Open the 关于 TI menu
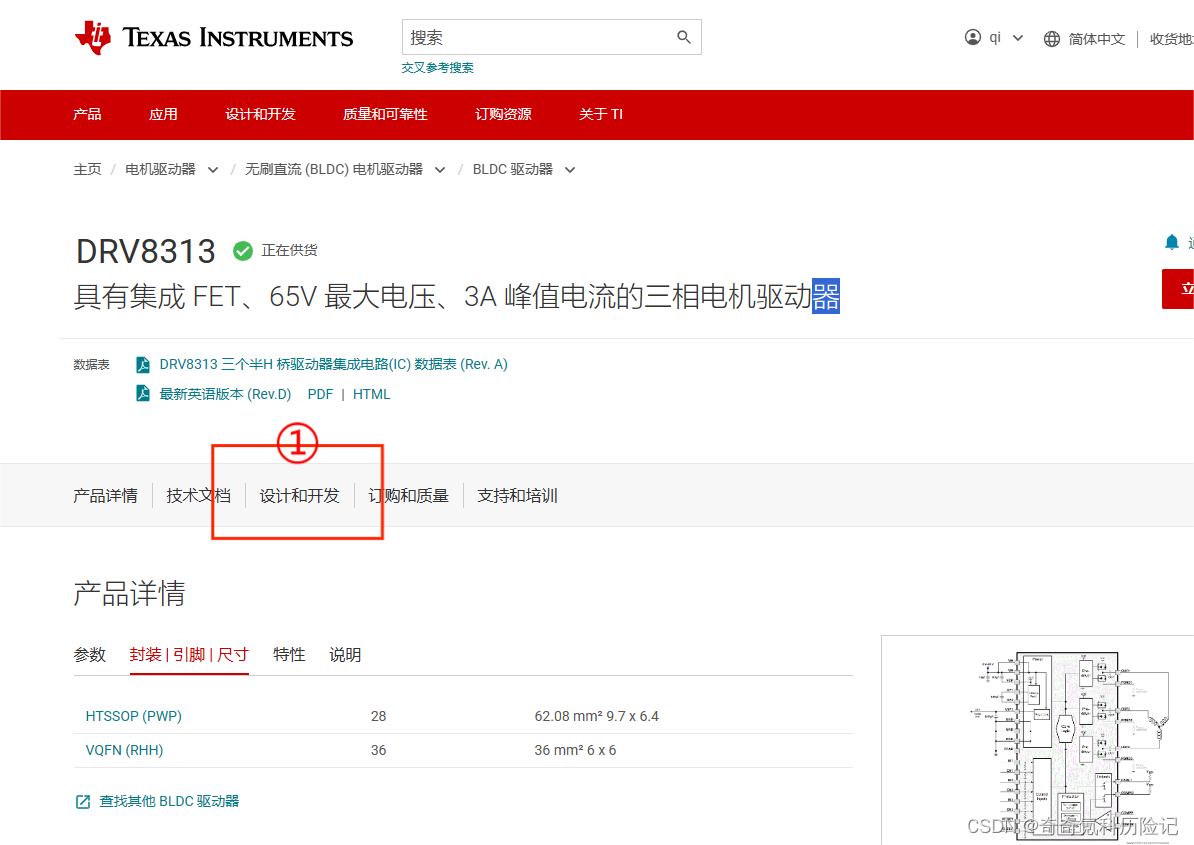The image size is (1194, 845). [601, 114]
